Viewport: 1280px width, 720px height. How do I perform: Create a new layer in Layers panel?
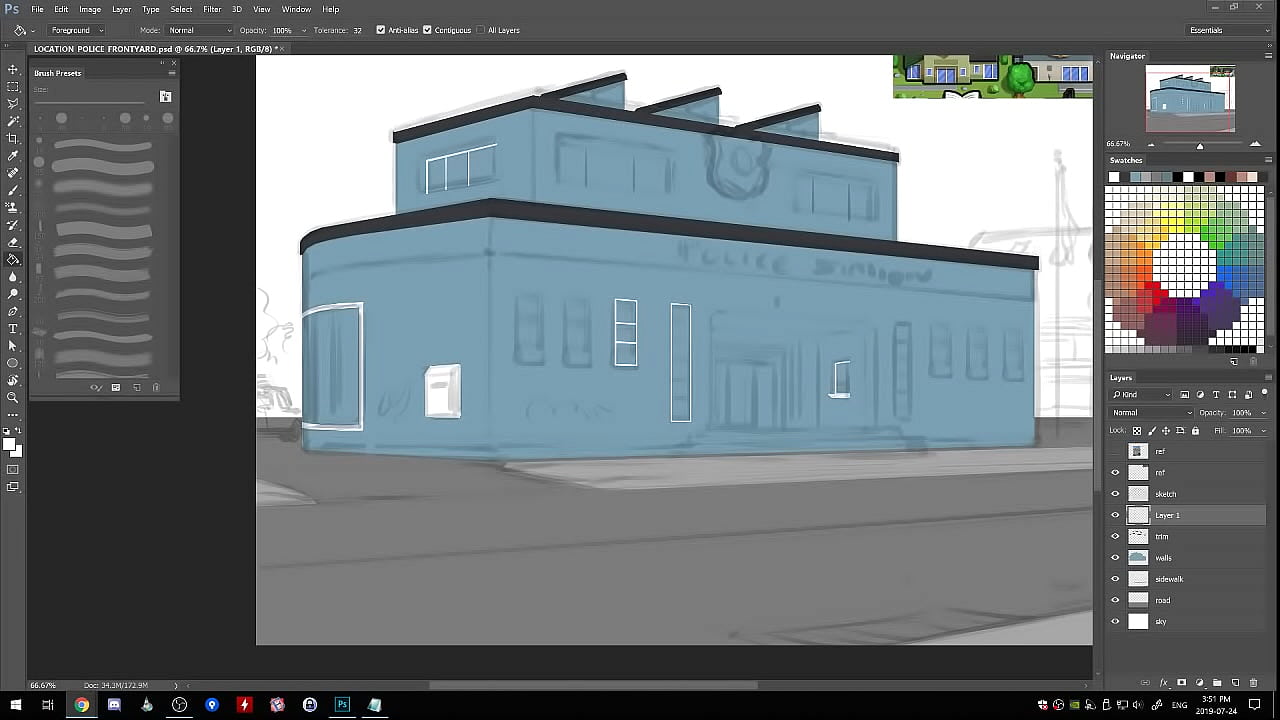1235,683
